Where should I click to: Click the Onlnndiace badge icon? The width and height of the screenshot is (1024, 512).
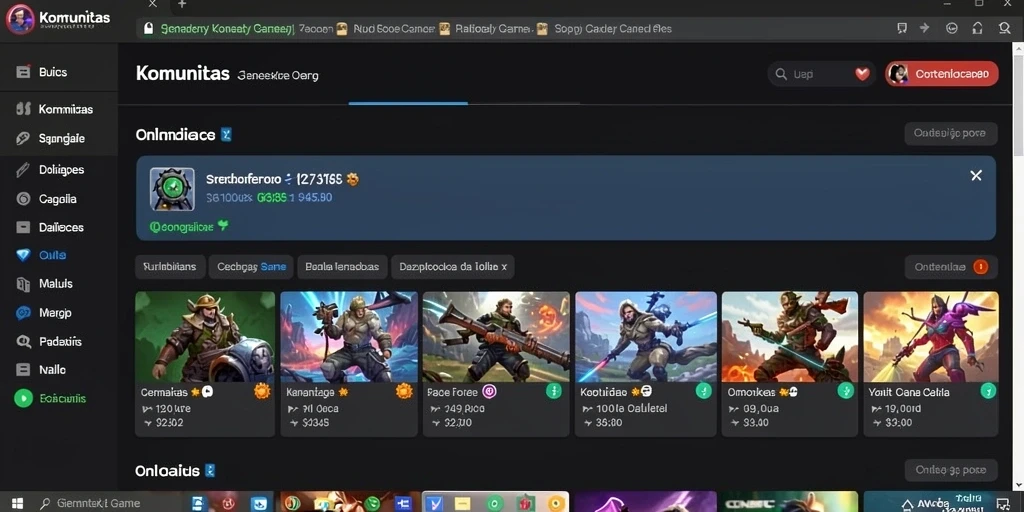coord(226,135)
